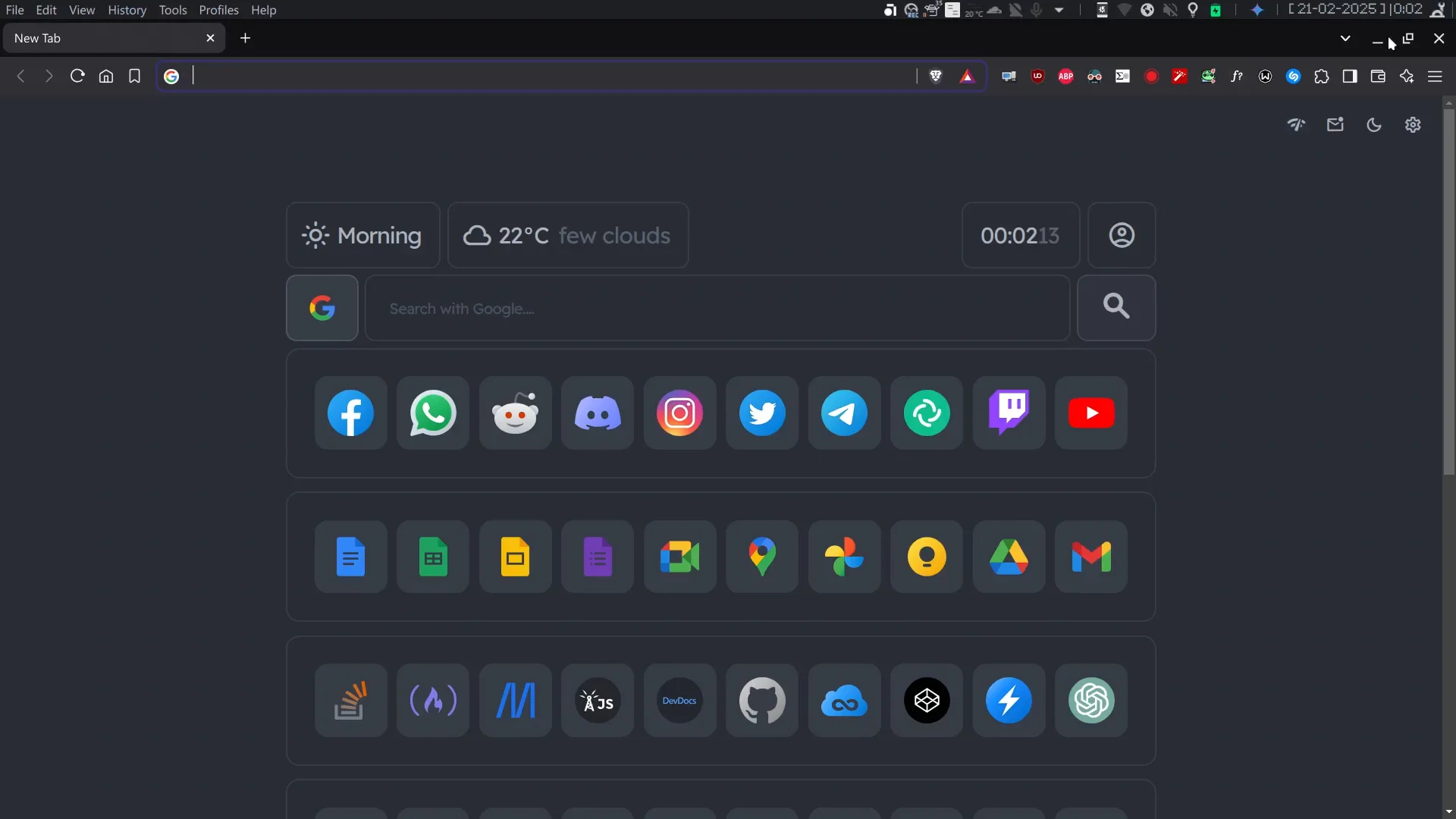The height and width of the screenshot is (819, 1456).
Task: Open the WhatsApp shortcut
Action: [433, 413]
